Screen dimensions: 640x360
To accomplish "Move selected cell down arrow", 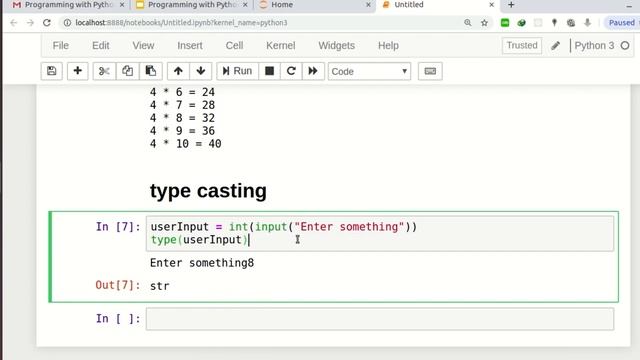I will (x=200, y=71).
